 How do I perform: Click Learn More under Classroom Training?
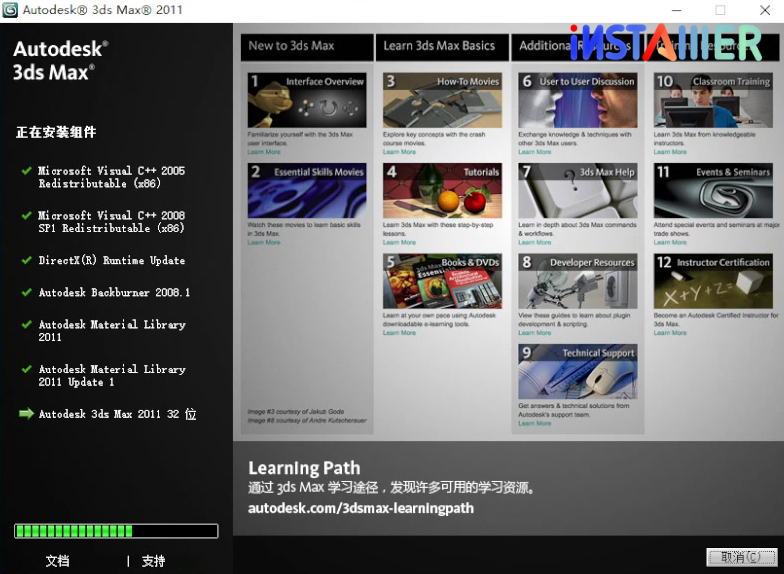click(x=670, y=152)
